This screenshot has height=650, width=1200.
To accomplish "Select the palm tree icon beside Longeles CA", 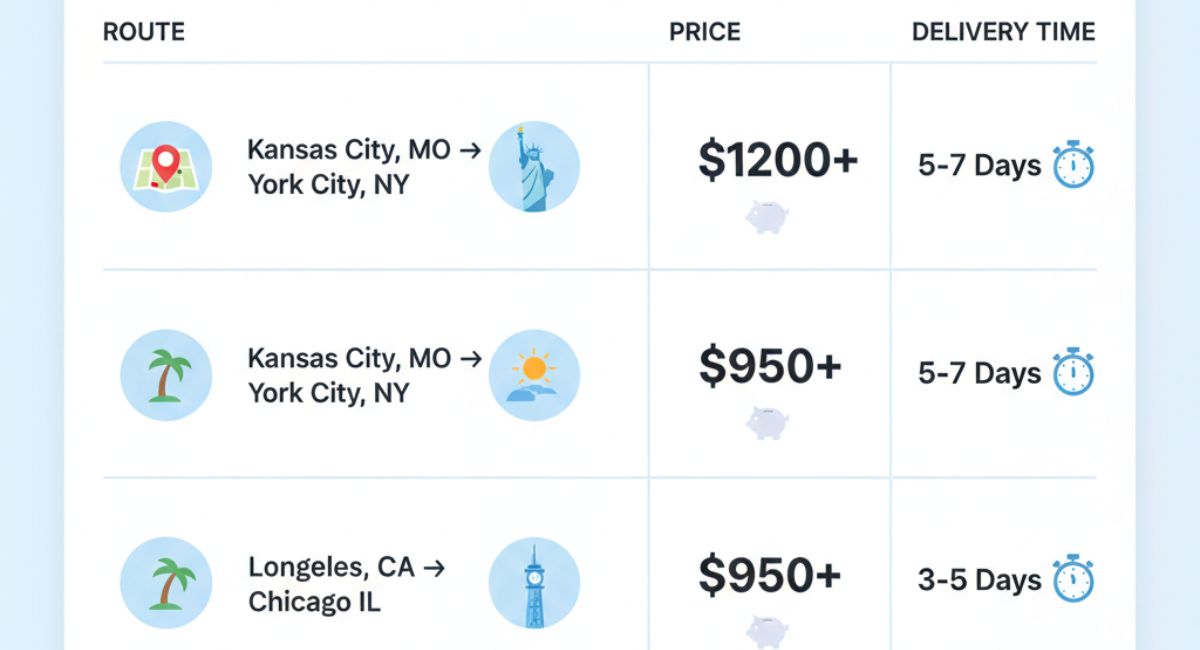I will click(x=166, y=582).
